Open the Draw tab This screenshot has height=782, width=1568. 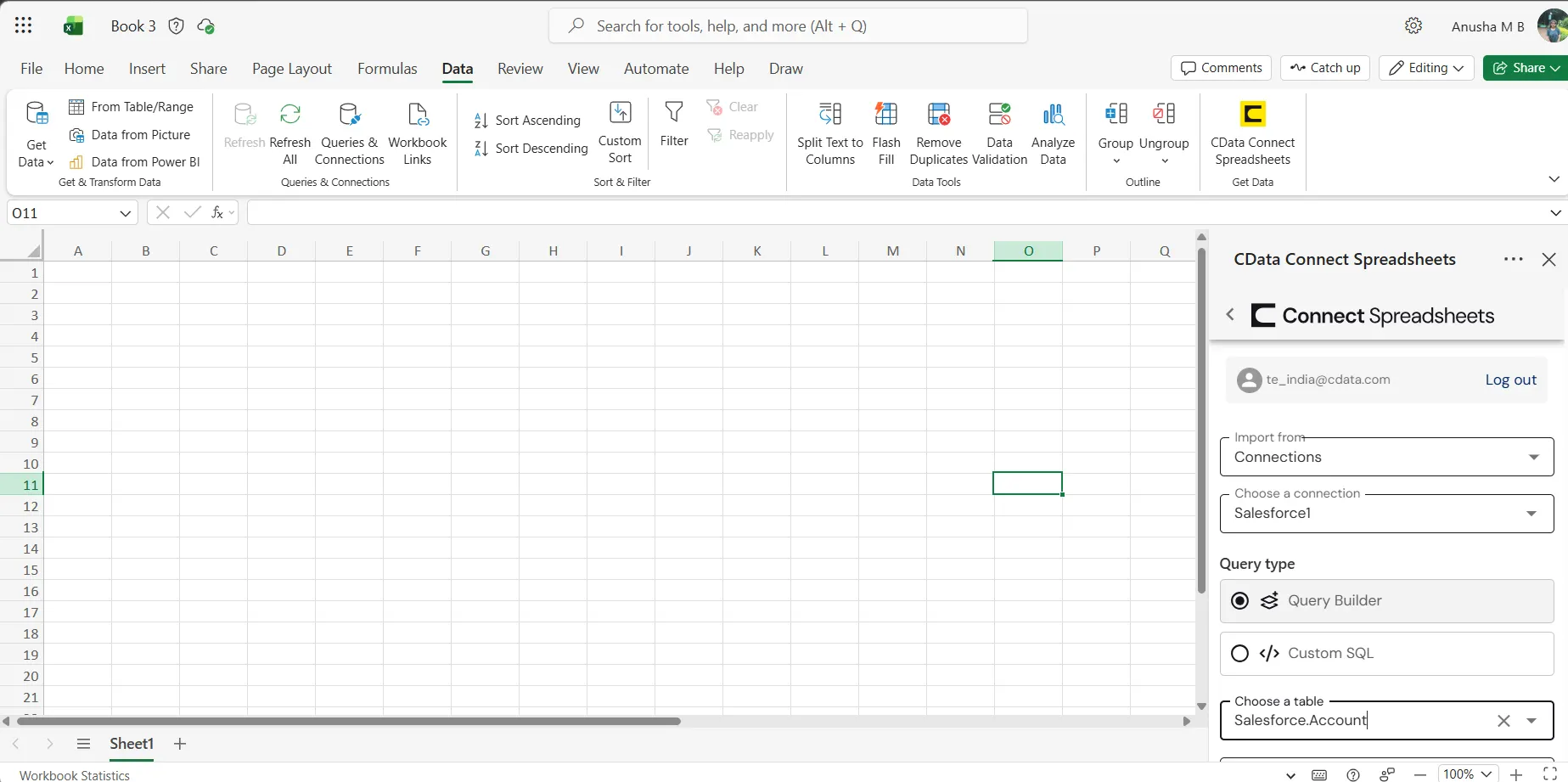[x=786, y=69]
